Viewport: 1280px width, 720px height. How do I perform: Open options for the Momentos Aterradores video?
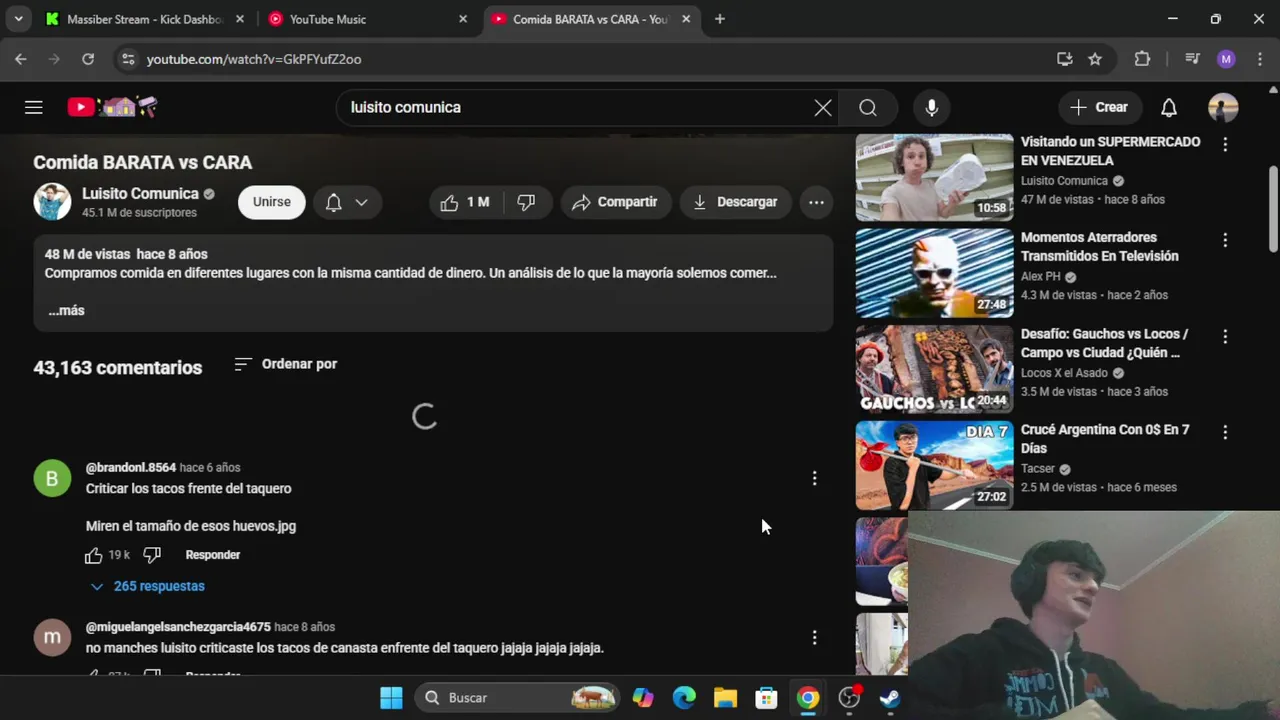click(1225, 241)
